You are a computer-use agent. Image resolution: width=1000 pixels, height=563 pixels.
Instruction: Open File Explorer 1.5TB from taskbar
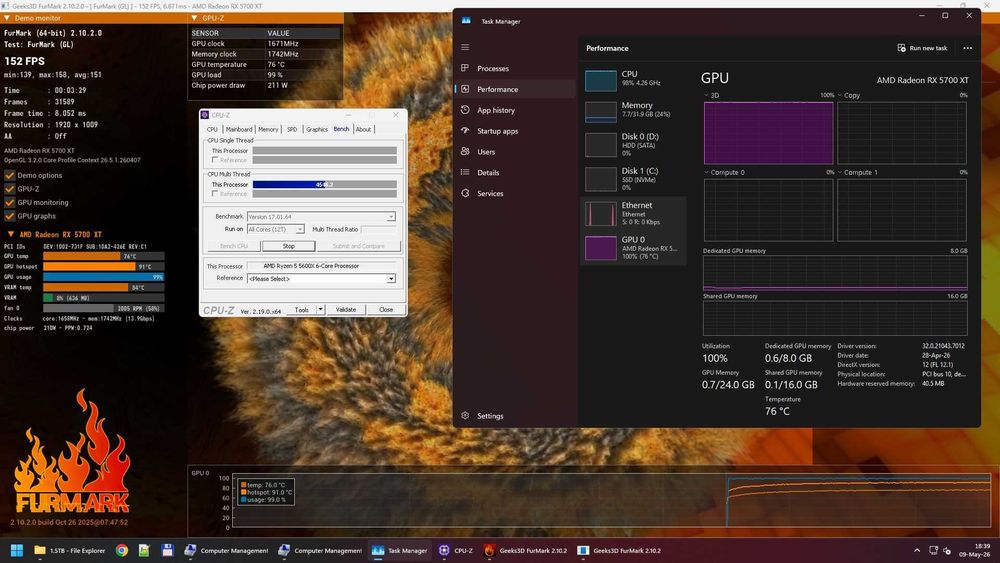tap(69, 550)
